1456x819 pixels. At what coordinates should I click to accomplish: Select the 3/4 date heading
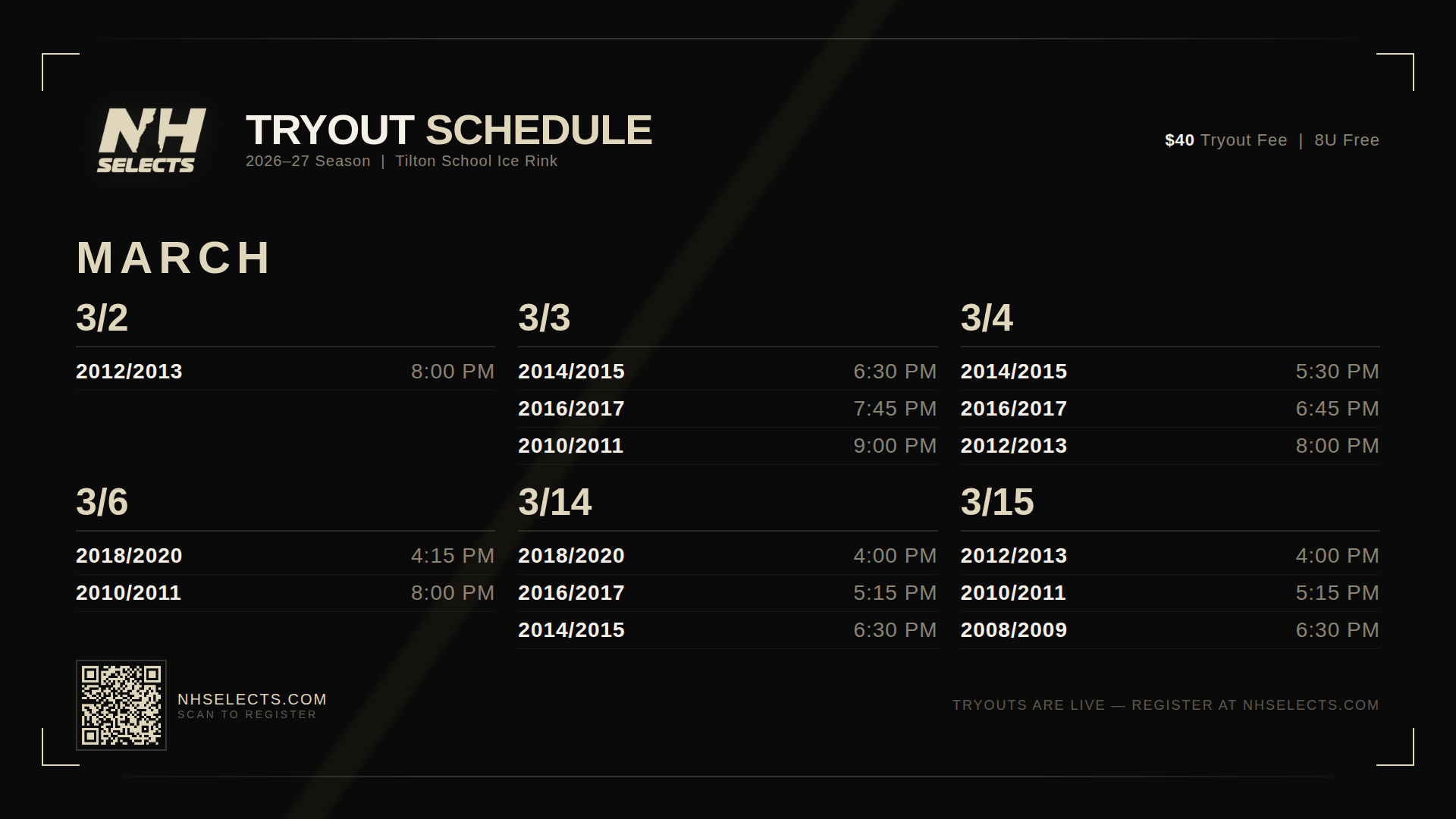(x=986, y=318)
